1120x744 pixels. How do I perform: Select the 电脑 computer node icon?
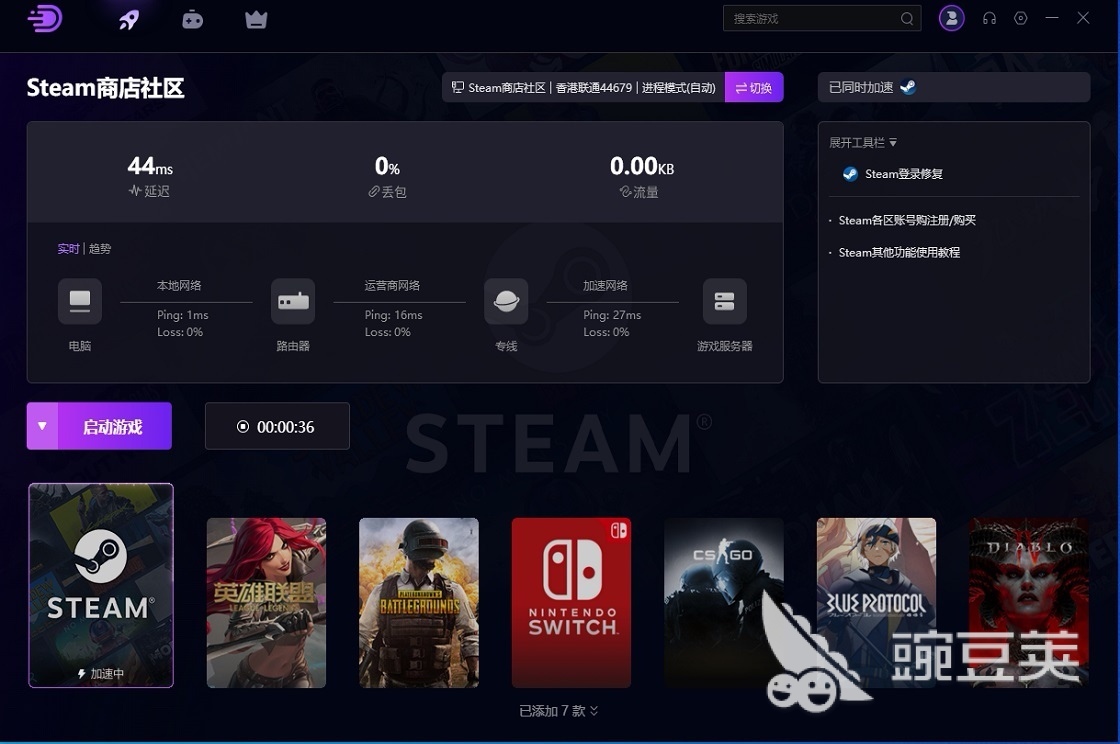[79, 301]
